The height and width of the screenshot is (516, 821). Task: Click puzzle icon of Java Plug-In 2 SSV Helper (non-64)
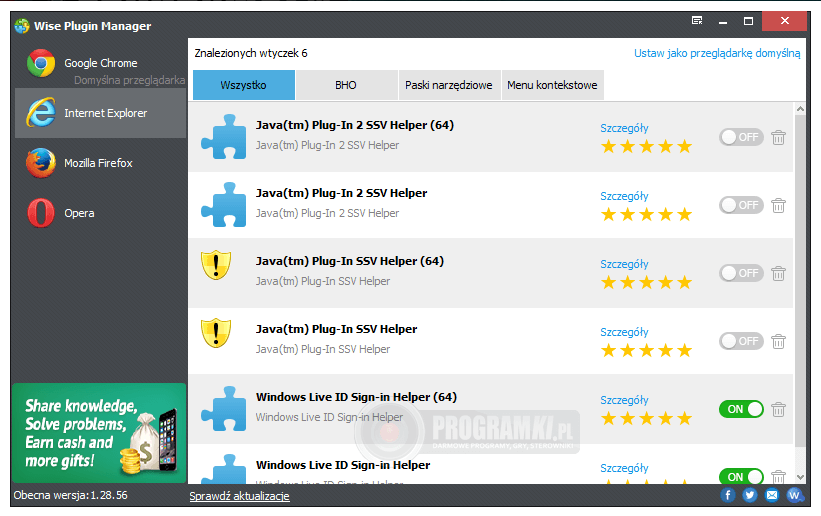click(x=224, y=205)
